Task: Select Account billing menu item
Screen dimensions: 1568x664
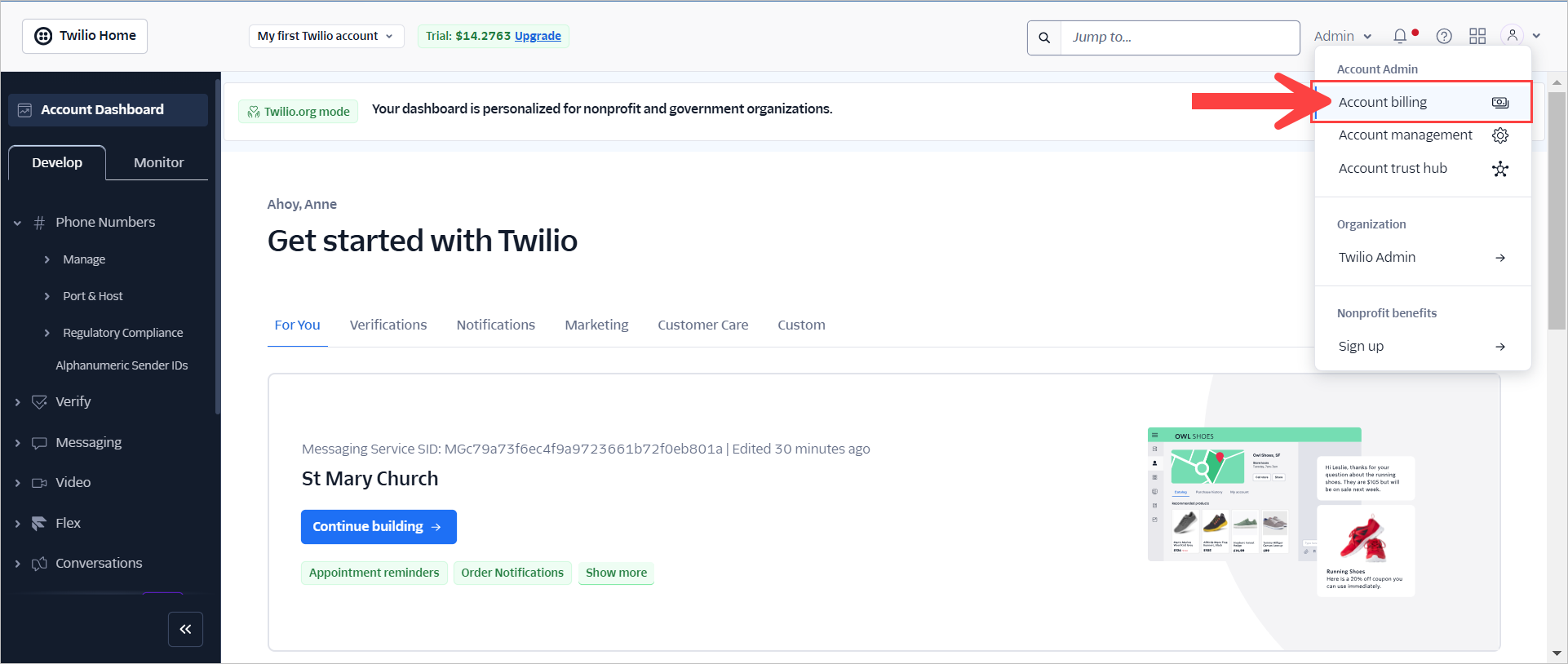Action: [1422, 102]
